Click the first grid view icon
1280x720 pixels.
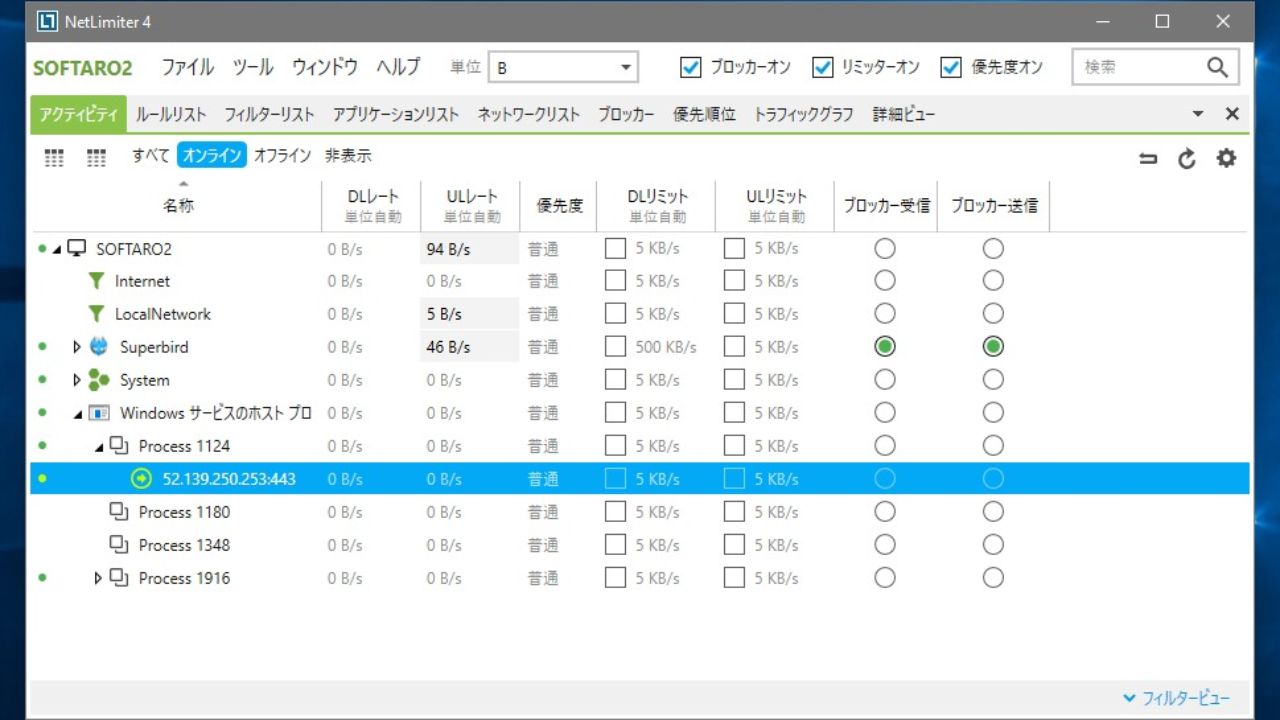[x=54, y=157]
